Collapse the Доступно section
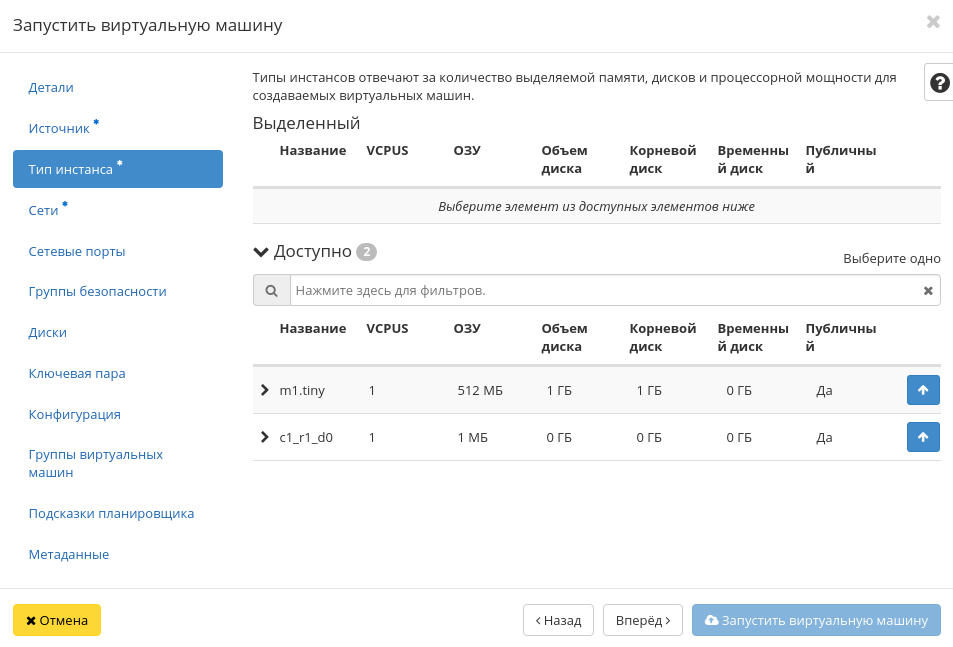953x647 pixels. tap(262, 252)
